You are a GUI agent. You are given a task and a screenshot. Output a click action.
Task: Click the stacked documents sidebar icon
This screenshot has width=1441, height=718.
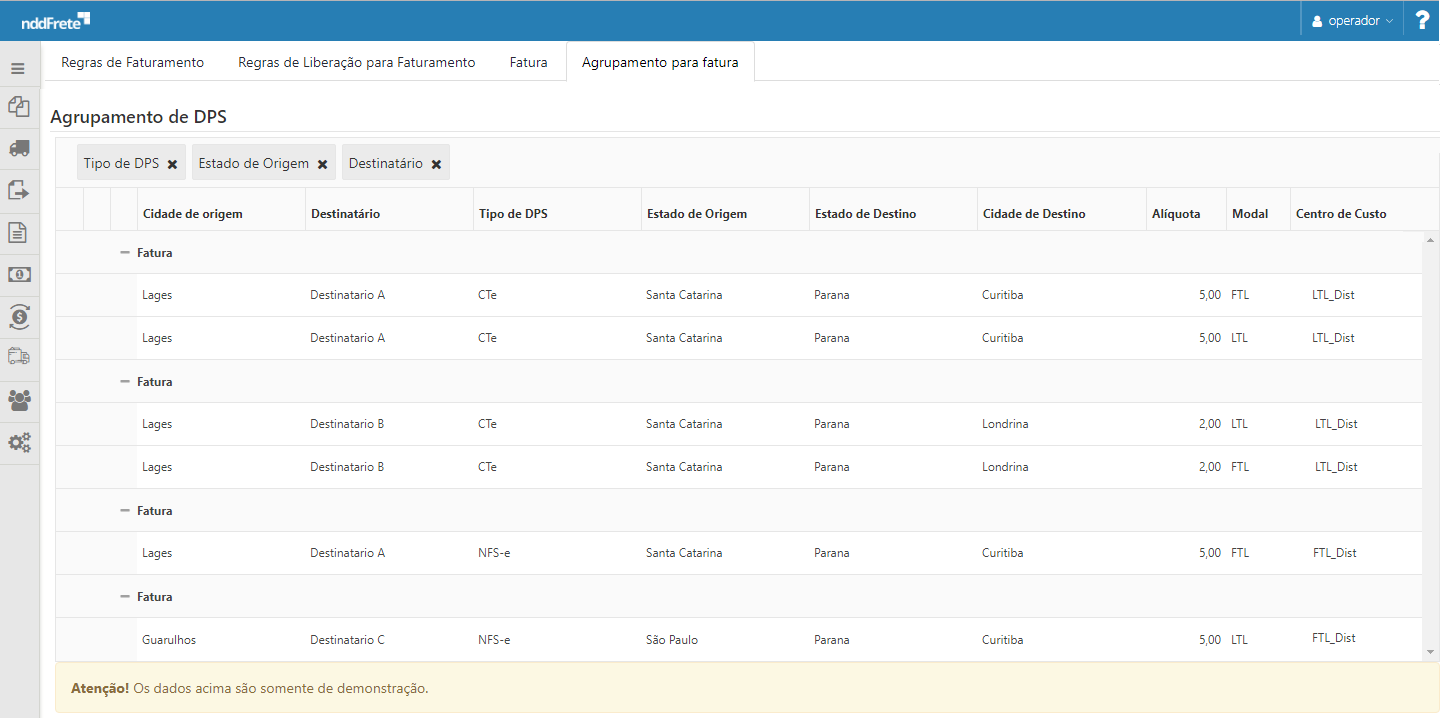(x=18, y=106)
